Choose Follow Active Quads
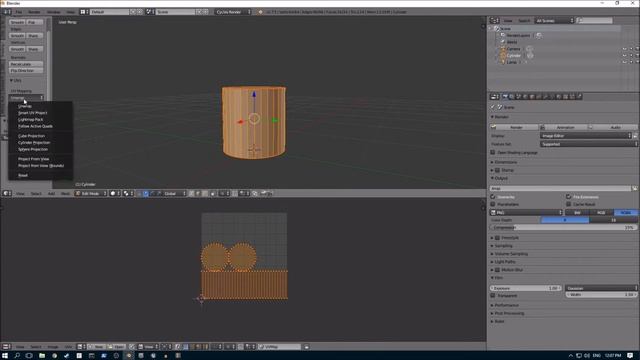640x360 pixels. pos(35,126)
